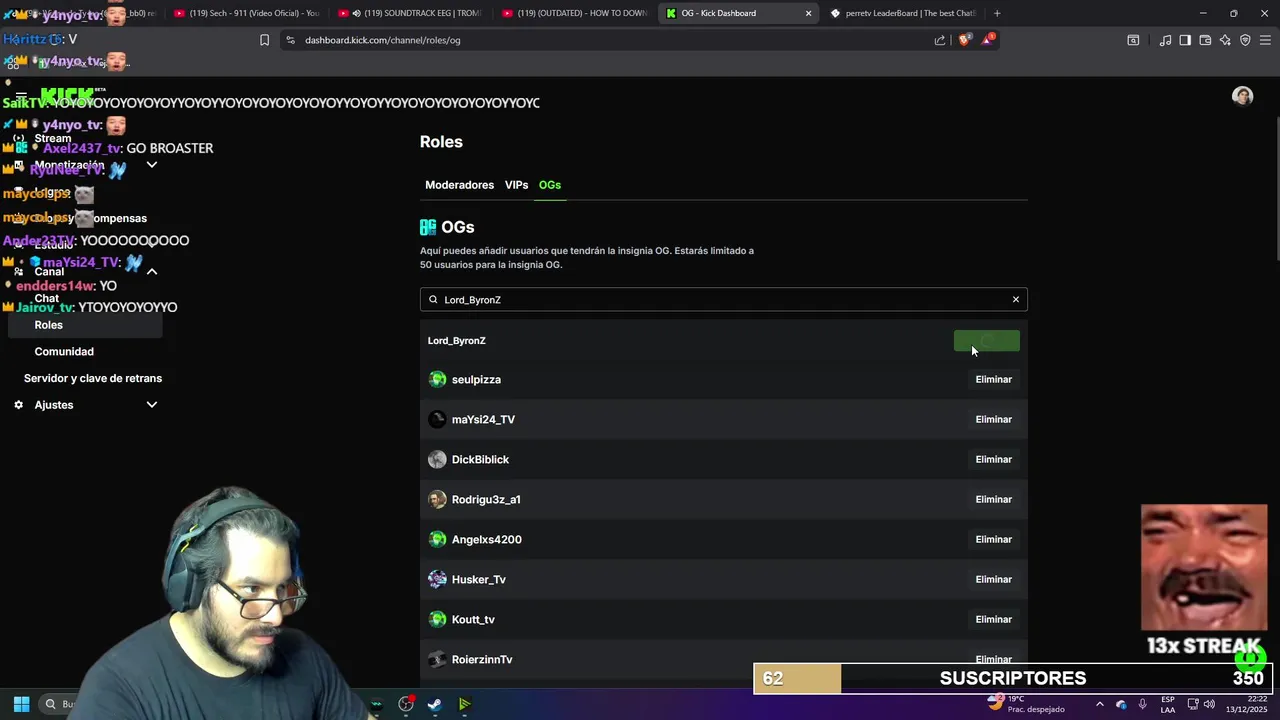Expand the Ajustes section chevron
The image size is (1280, 720).
(152, 405)
